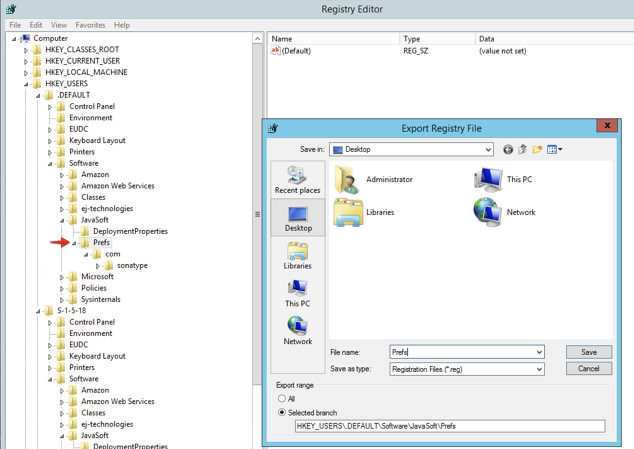
Task: Choose the Selected branch radio button
Action: click(x=283, y=412)
